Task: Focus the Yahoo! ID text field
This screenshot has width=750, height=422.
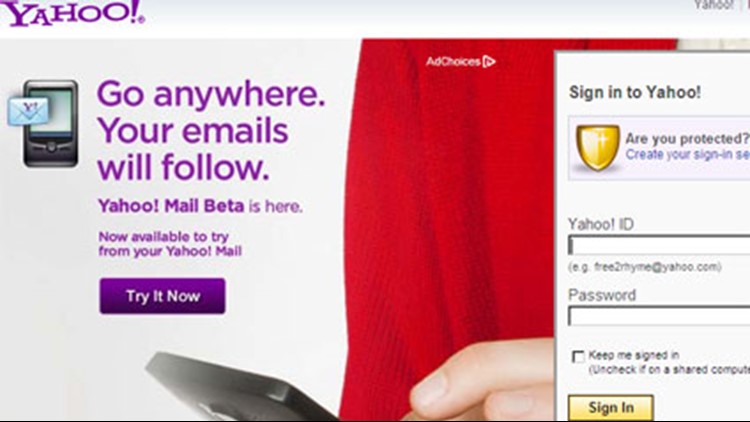Action: [x=659, y=245]
